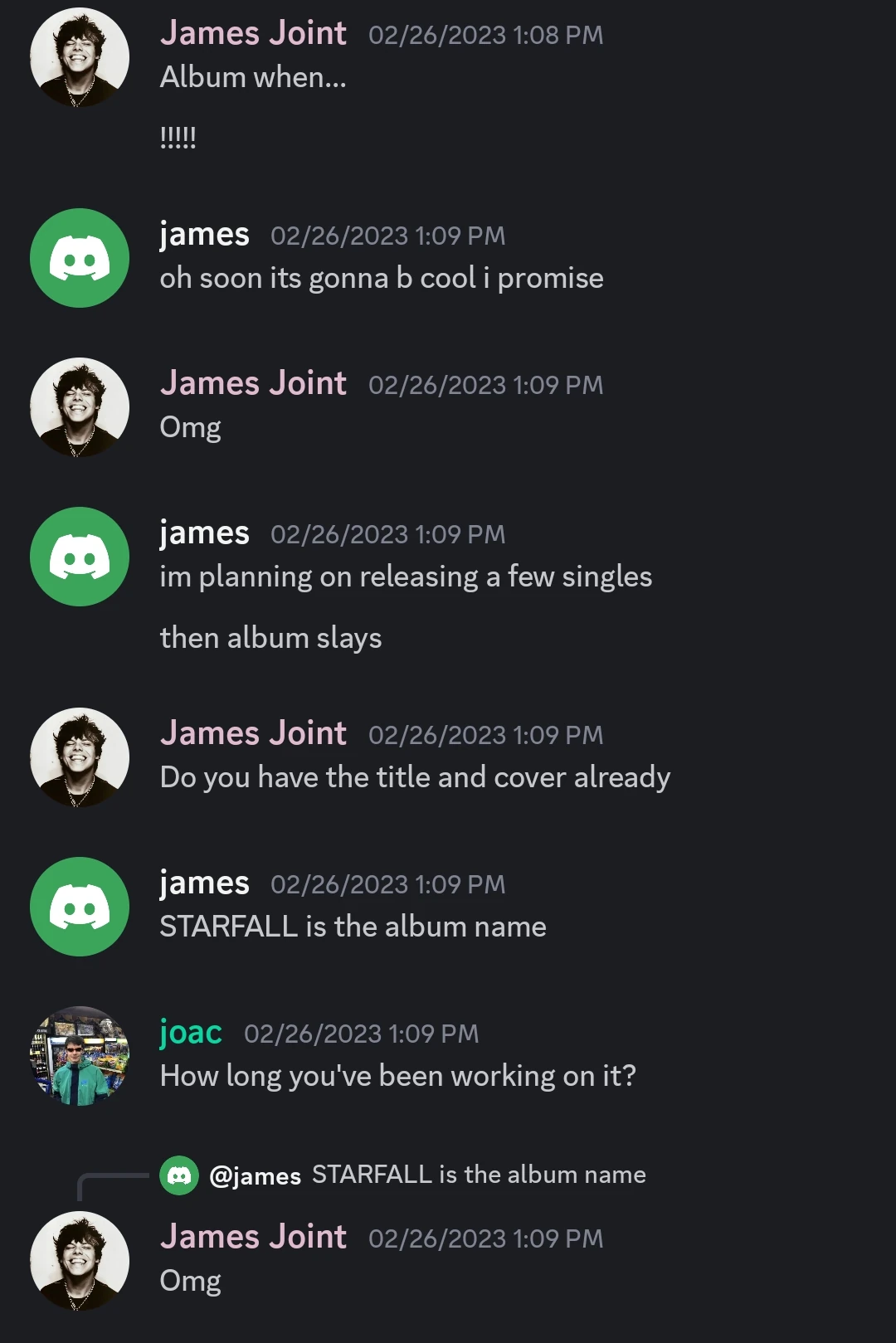Select "How long you've been working on it?" message
This screenshot has width=896, height=1343.
click(x=397, y=1076)
